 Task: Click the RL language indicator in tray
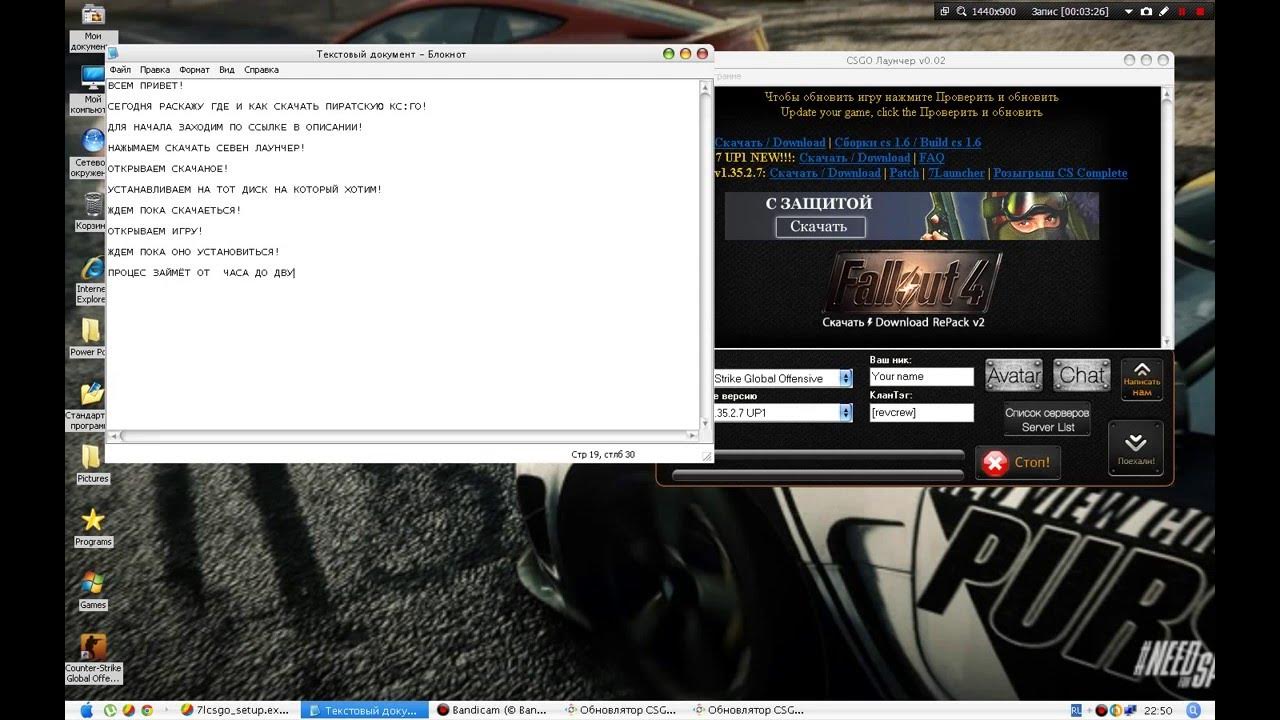coord(1076,710)
